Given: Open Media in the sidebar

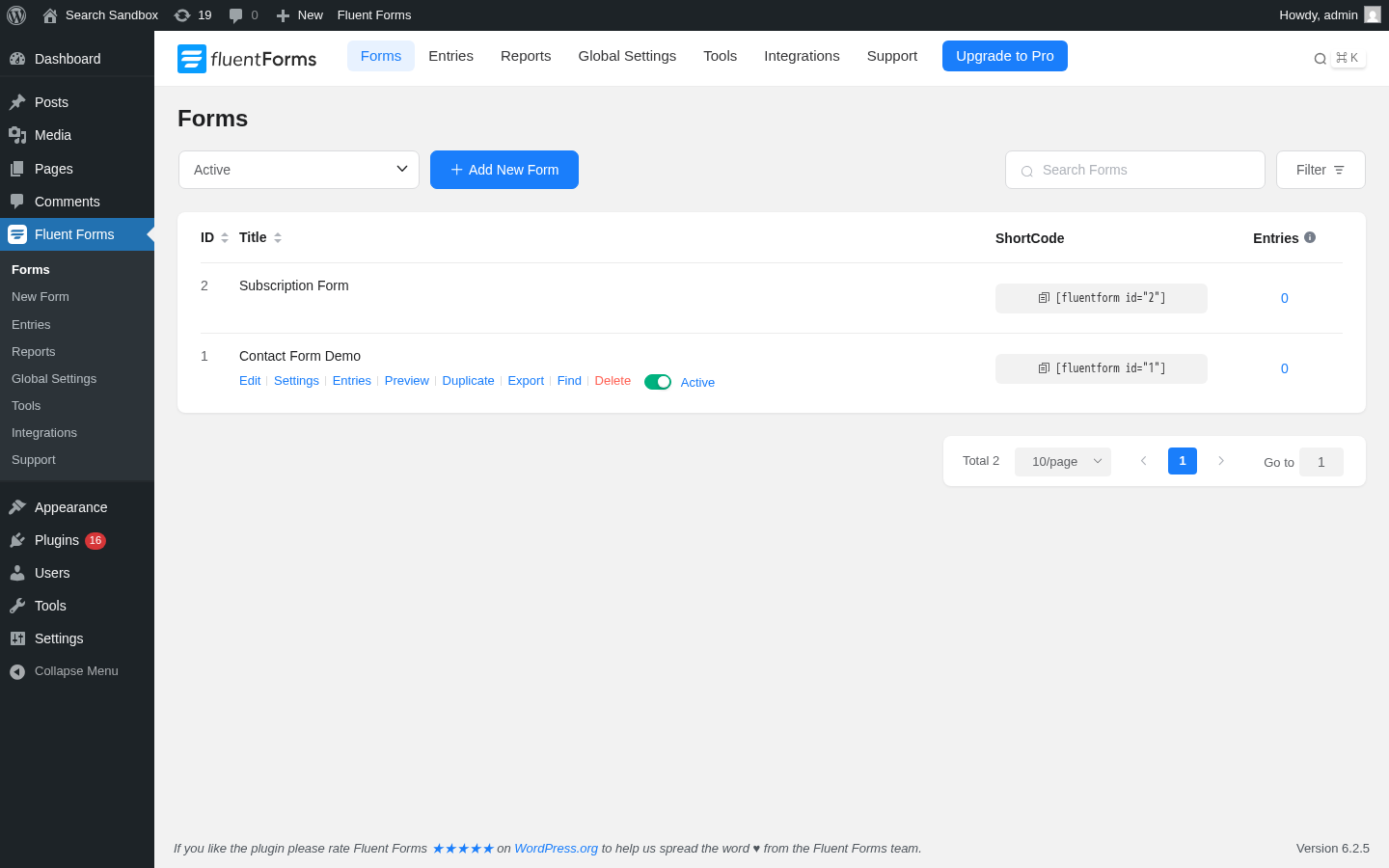Looking at the screenshot, I should coord(77,135).
